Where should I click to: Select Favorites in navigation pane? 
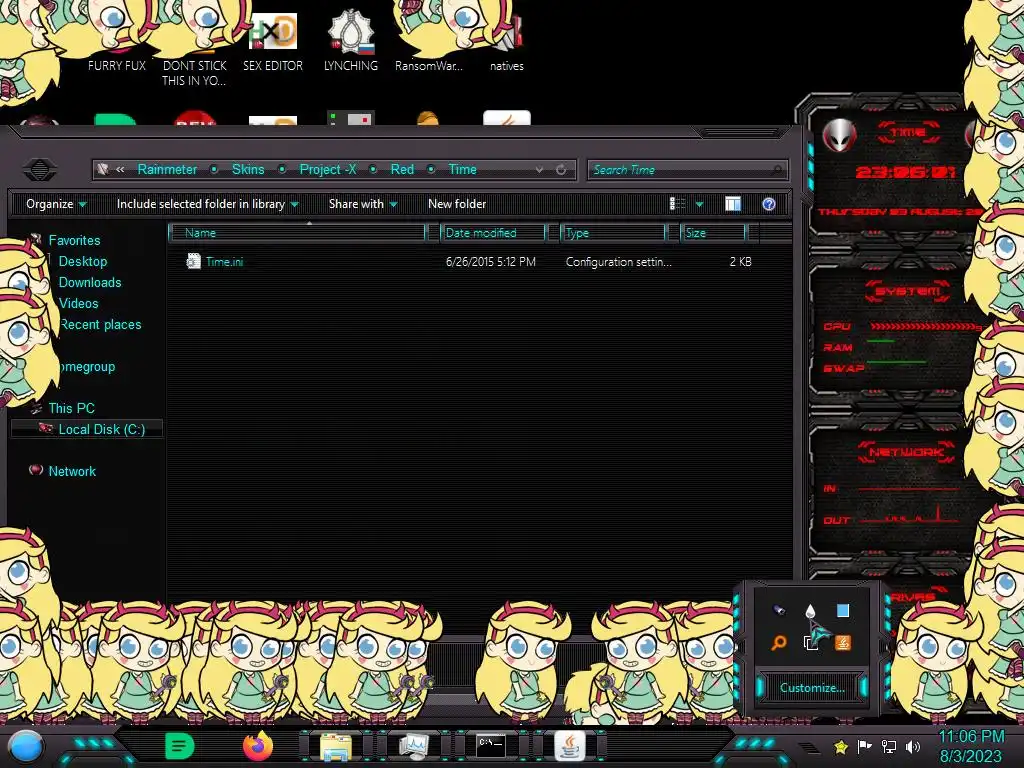74,240
